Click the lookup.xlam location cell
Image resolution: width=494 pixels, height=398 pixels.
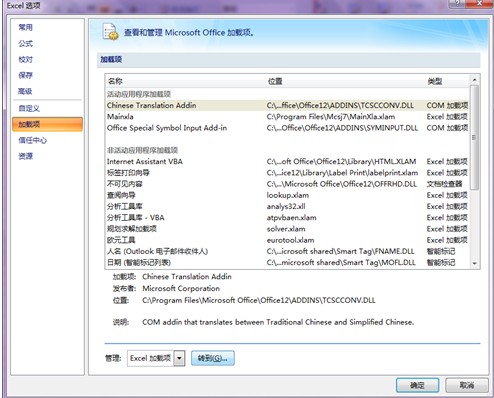coord(288,195)
